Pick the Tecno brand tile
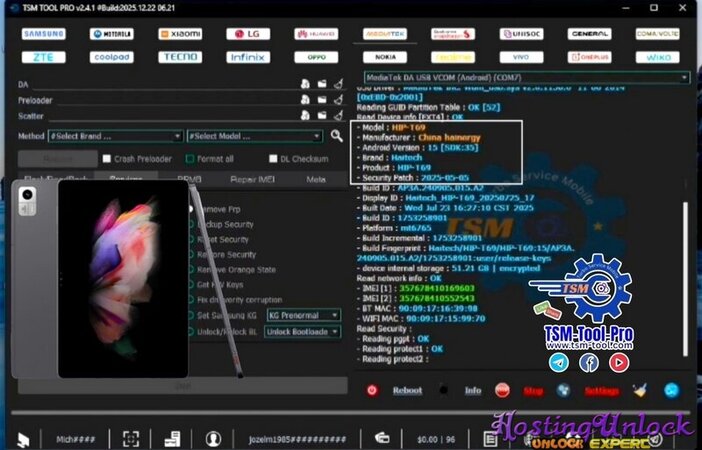The image size is (702, 450). [178, 57]
